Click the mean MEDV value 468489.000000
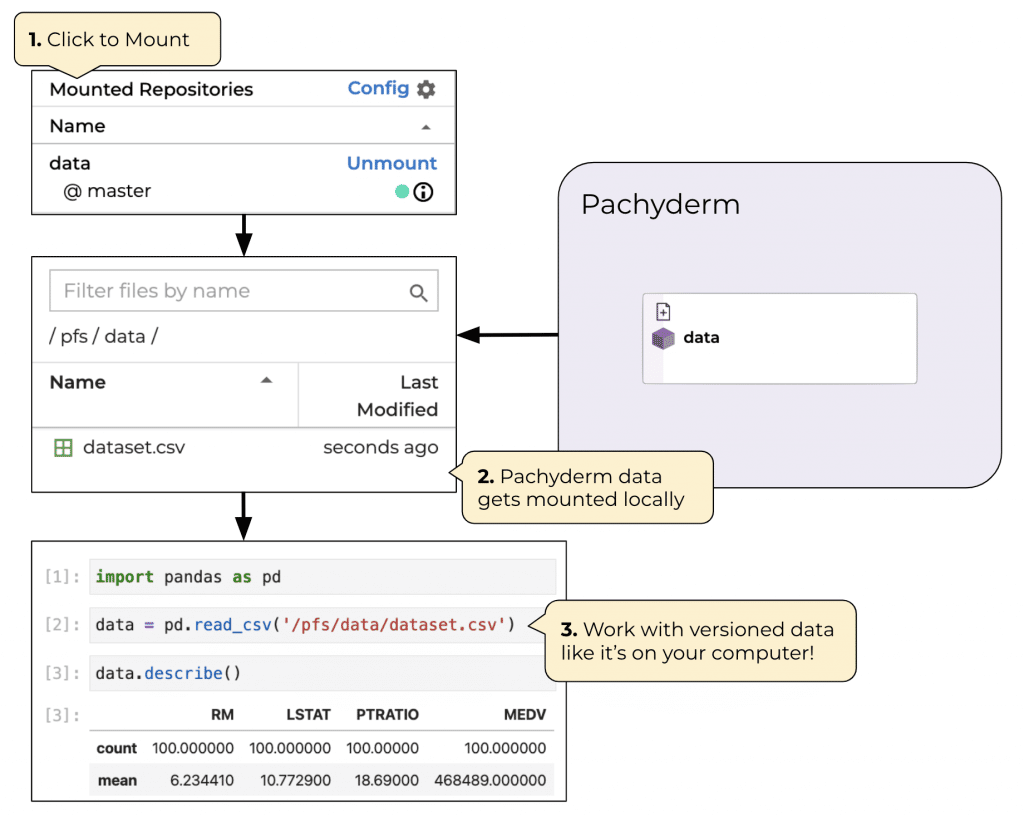The height and width of the screenshot is (816, 1024). 490,781
